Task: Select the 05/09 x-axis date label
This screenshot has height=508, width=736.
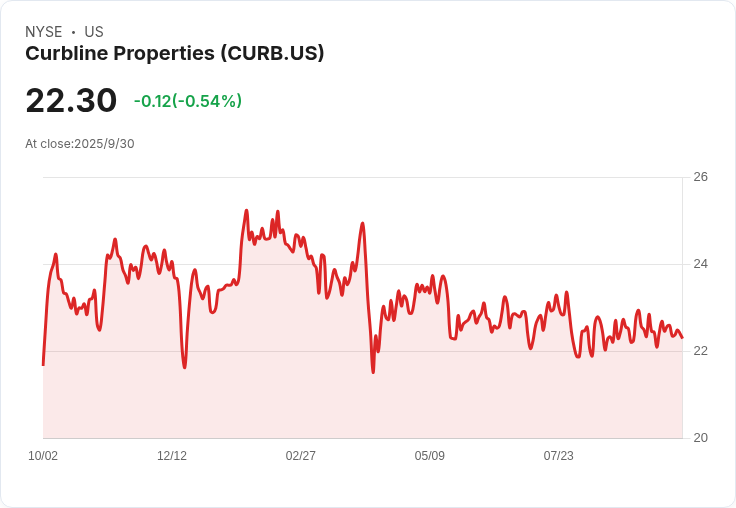Action: (x=429, y=455)
